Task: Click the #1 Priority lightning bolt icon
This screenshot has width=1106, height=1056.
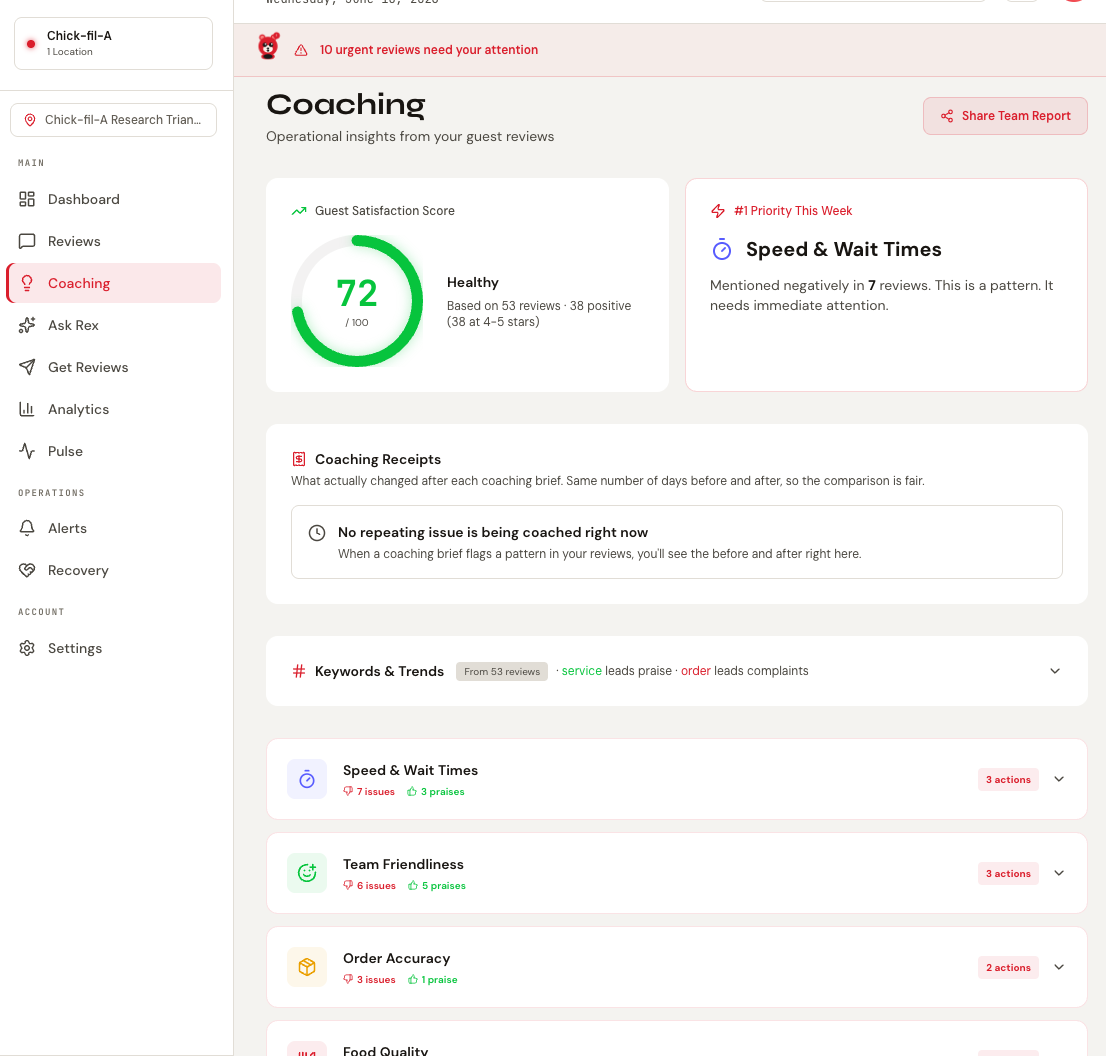Action: [717, 211]
